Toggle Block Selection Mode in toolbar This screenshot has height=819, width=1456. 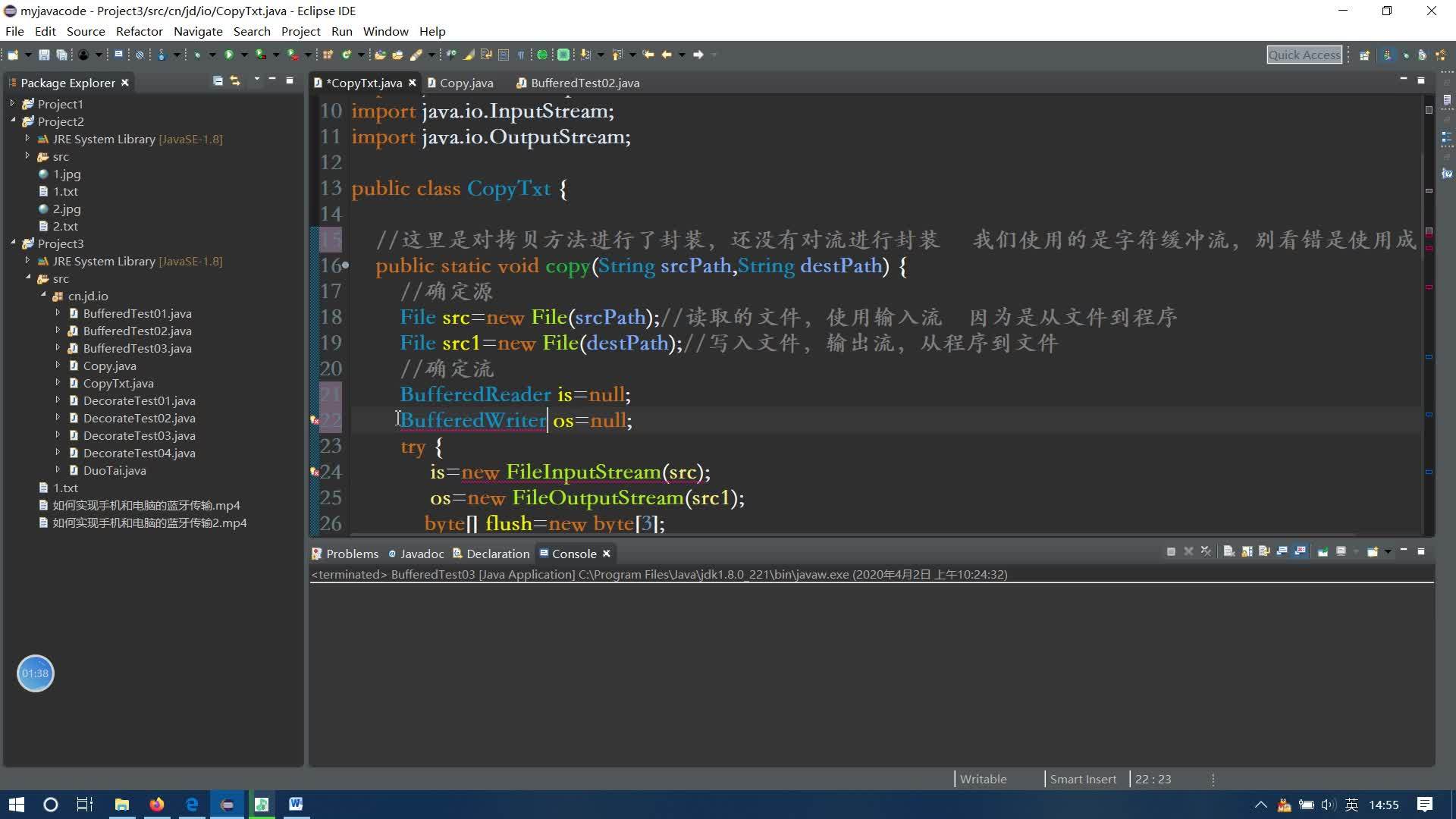click(x=504, y=55)
